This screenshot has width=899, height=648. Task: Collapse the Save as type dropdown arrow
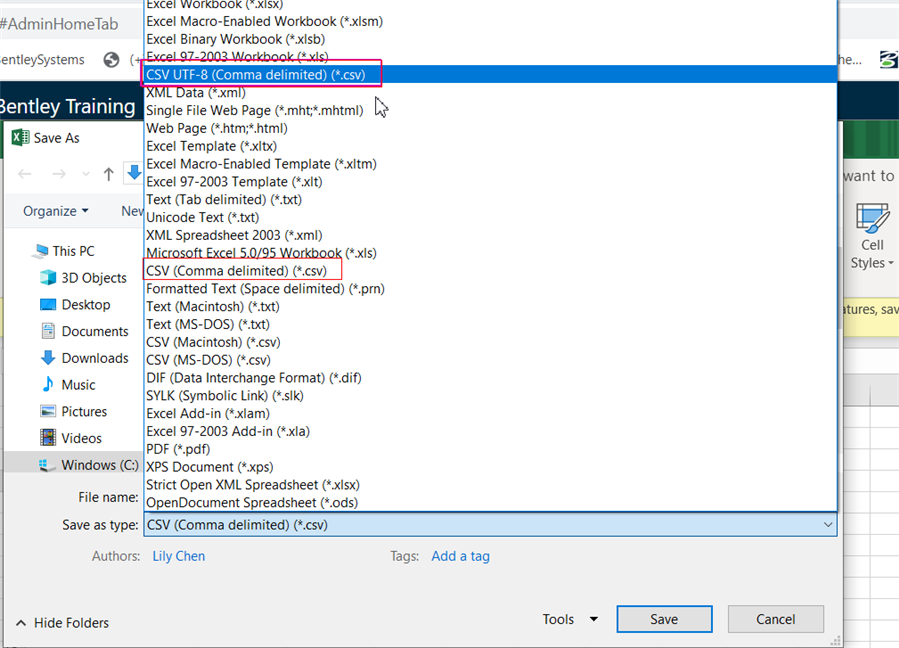tap(827, 525)
